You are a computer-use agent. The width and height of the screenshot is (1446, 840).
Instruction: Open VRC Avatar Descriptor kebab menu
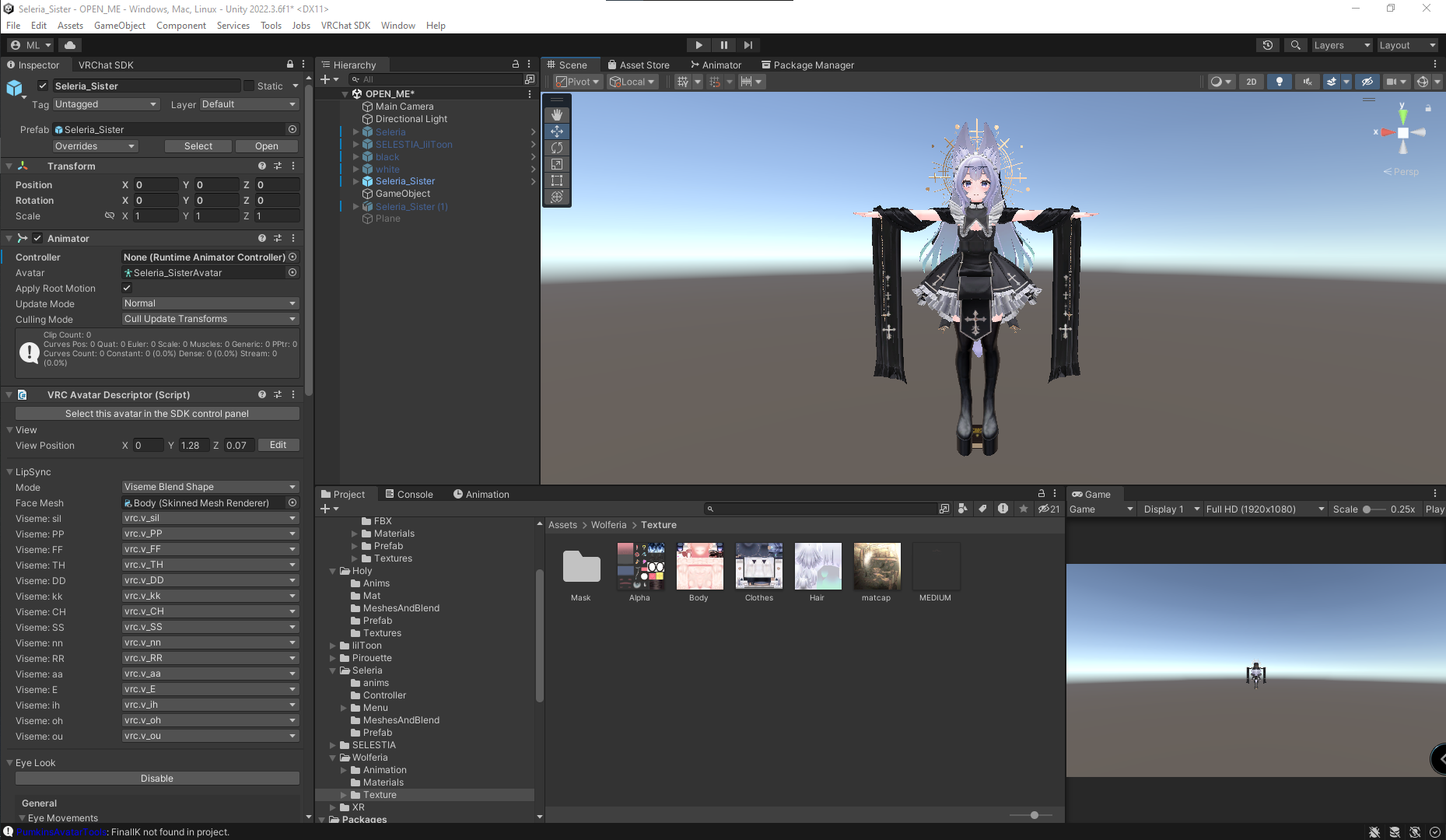coord(293,394)
